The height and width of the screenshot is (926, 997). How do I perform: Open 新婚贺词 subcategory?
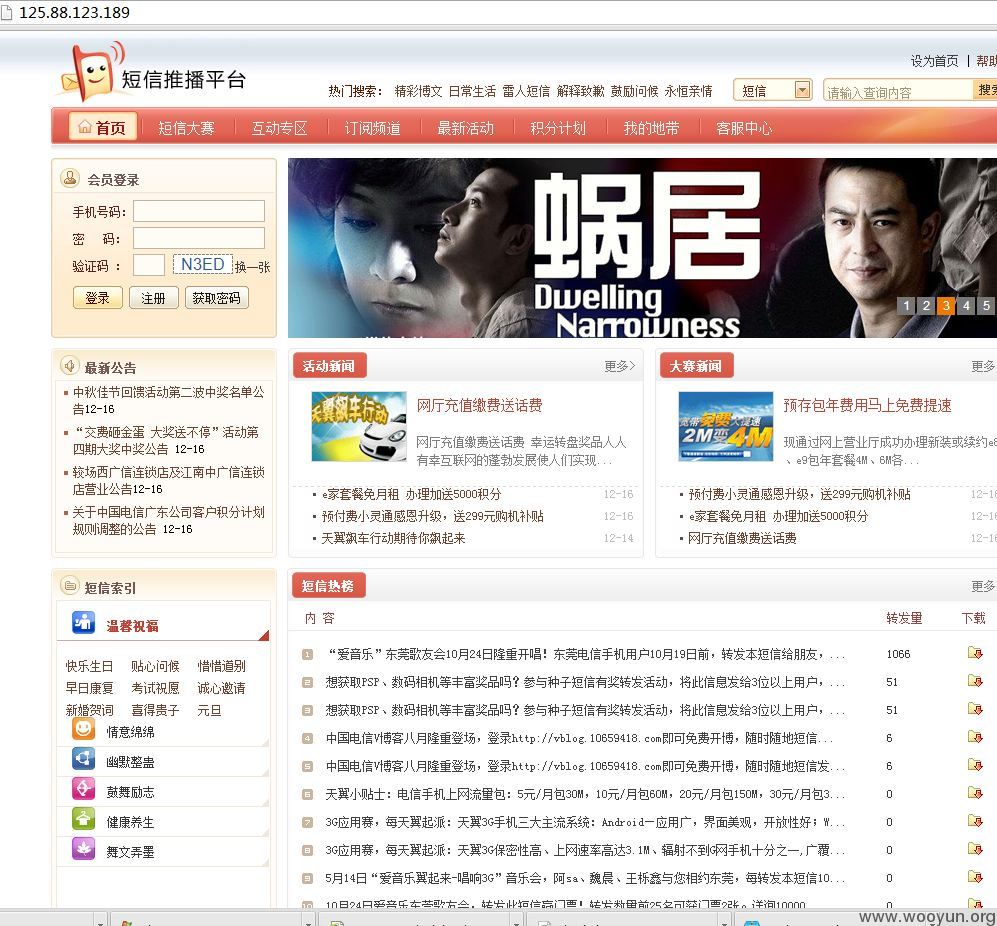click(x=89, y=710)
